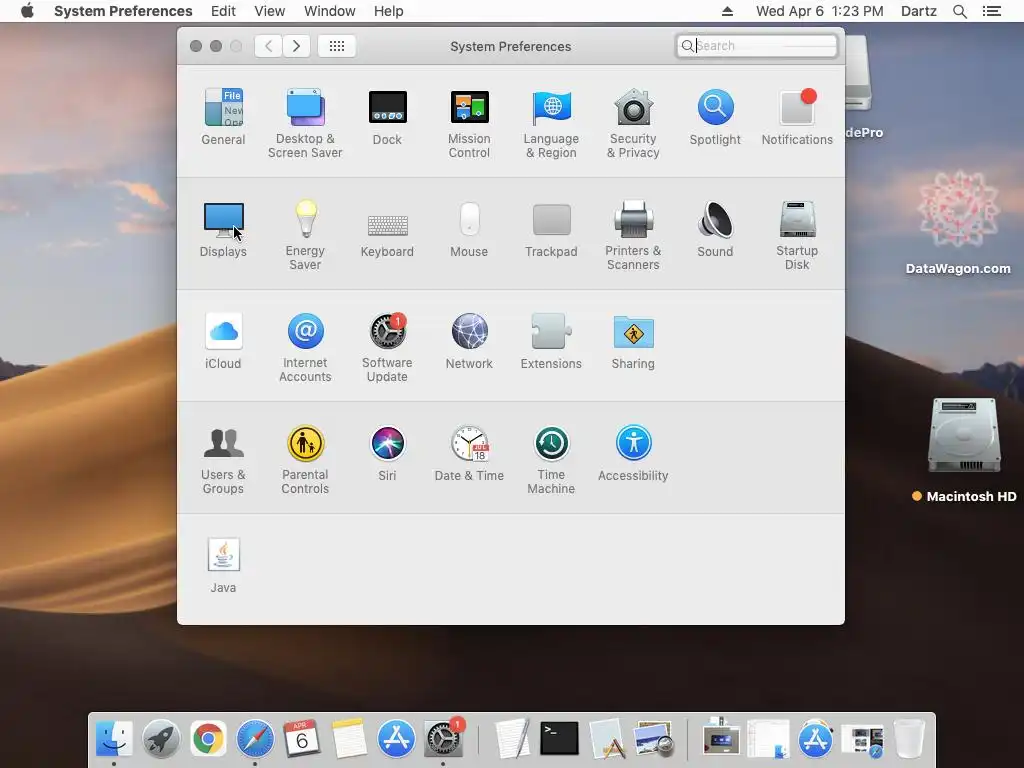The width and height of the screenshot is (1024, 768).
Task: Open System Preferences icon in Dock
Action: tap(444, 739)
